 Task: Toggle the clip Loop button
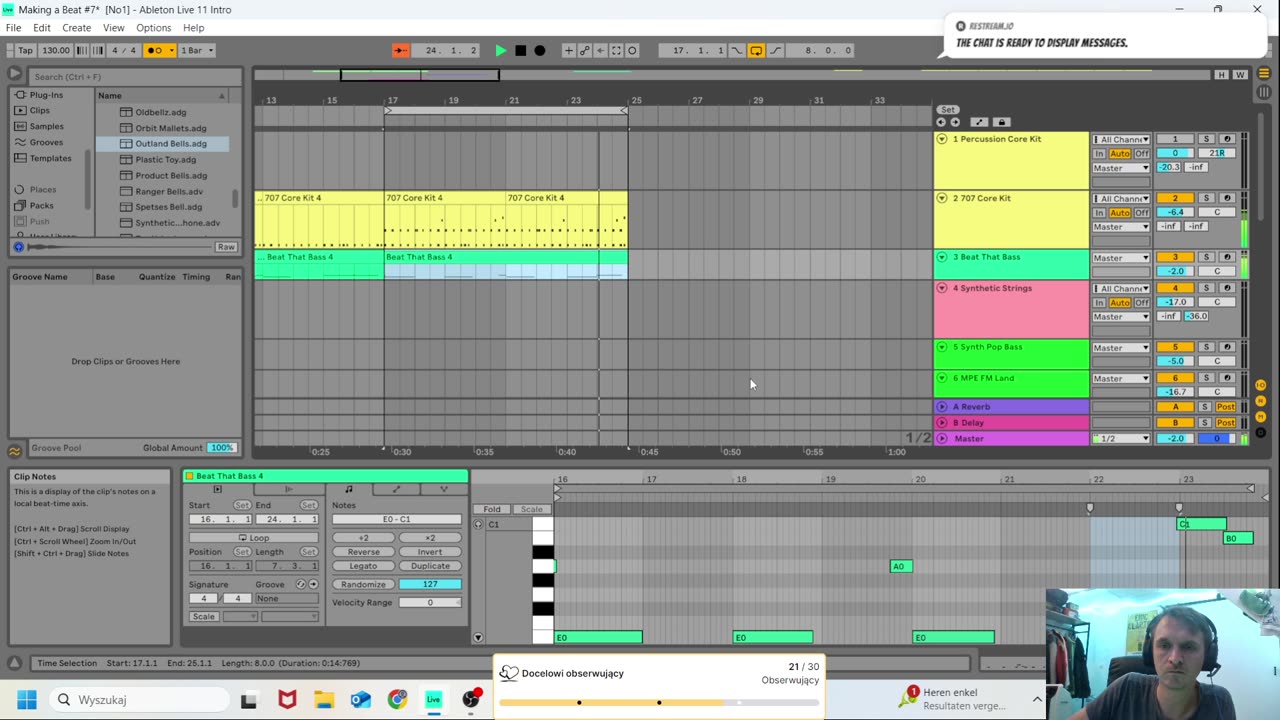[x=254, y=538]
